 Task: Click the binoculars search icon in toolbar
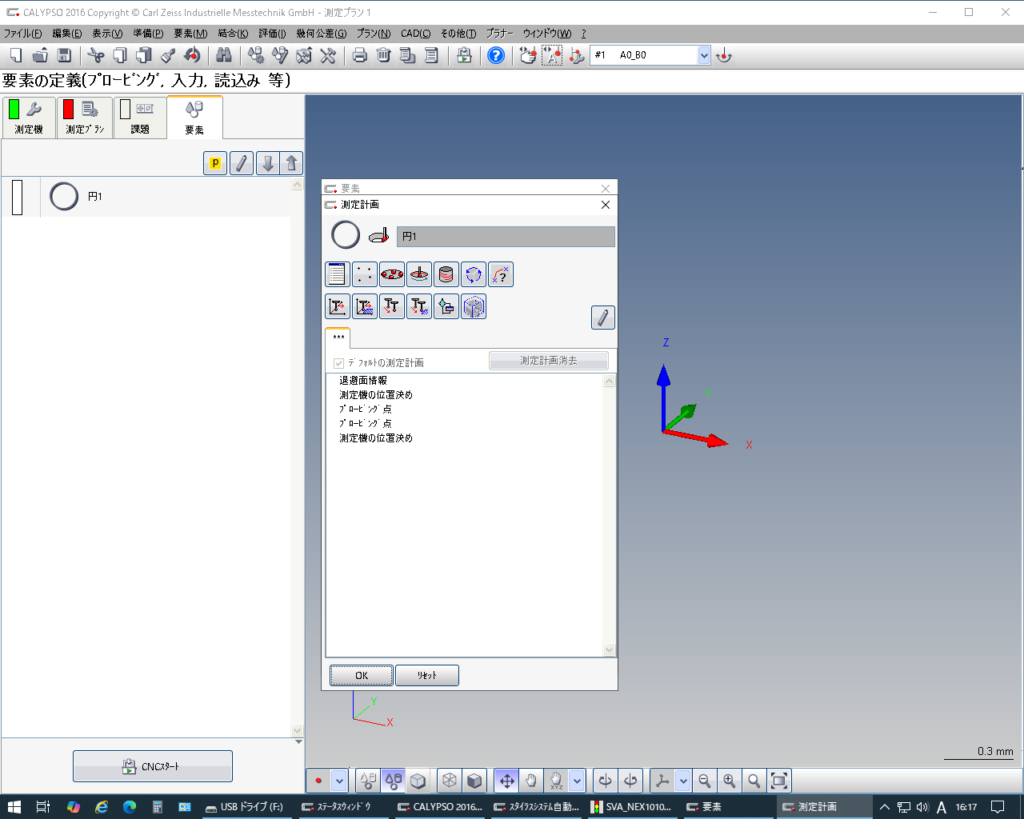[224, 55]
